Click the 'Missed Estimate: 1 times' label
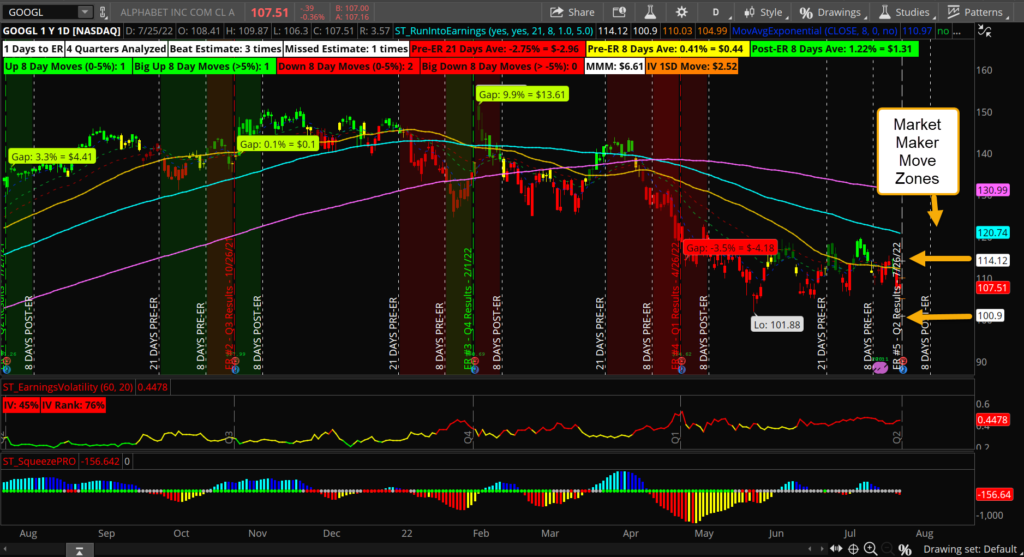The height and width of the screenshot is (557, 1024). [346, 49]
